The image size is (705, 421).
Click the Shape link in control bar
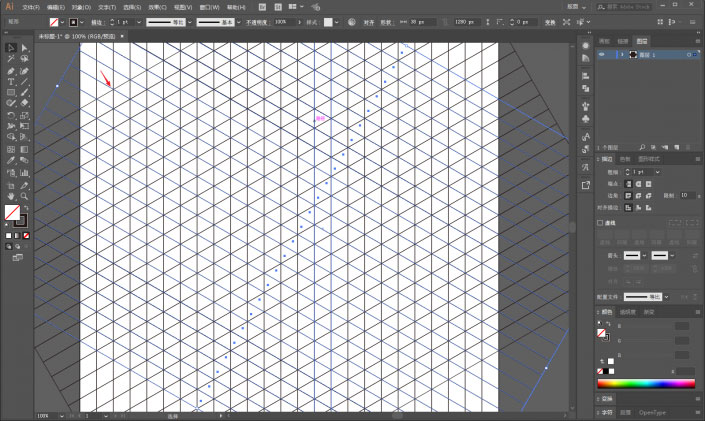click(x=386, y=22)
